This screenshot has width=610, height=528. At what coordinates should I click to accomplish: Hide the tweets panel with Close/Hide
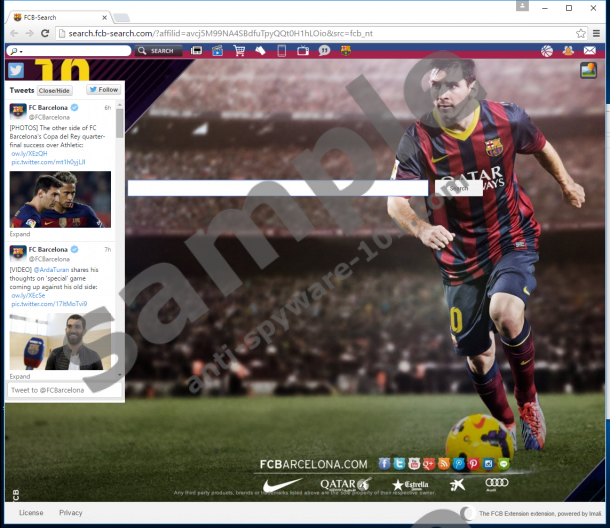click(x=54, y=90)
